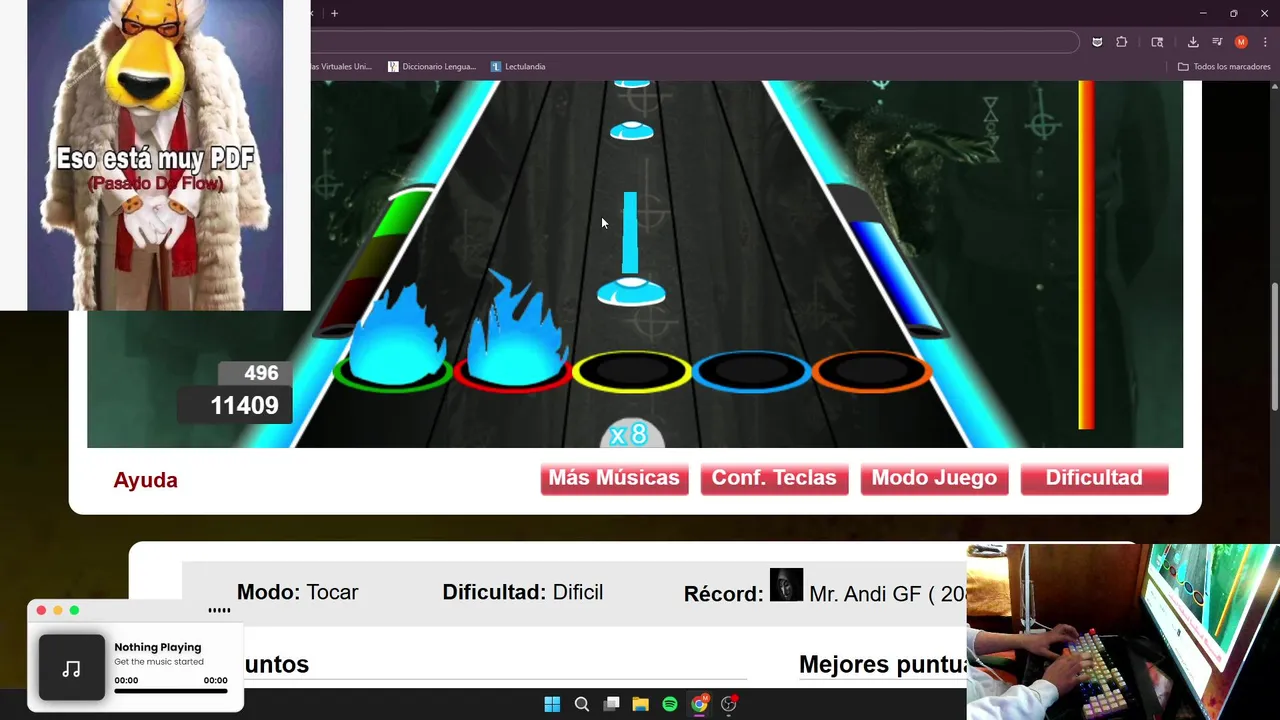Open the Chrome three-dot menu
The width and height of the screenshot is (1280, 720).
coord(1265,42)
